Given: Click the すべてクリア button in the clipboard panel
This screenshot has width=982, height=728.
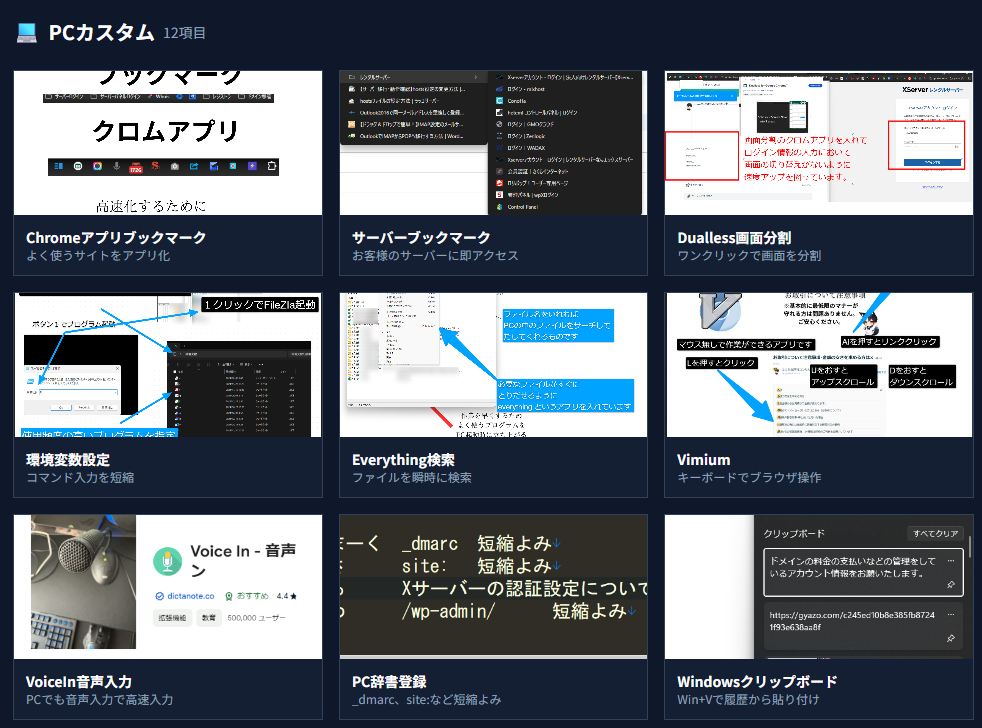Looking at the screenshot, I should pos(936,534).
